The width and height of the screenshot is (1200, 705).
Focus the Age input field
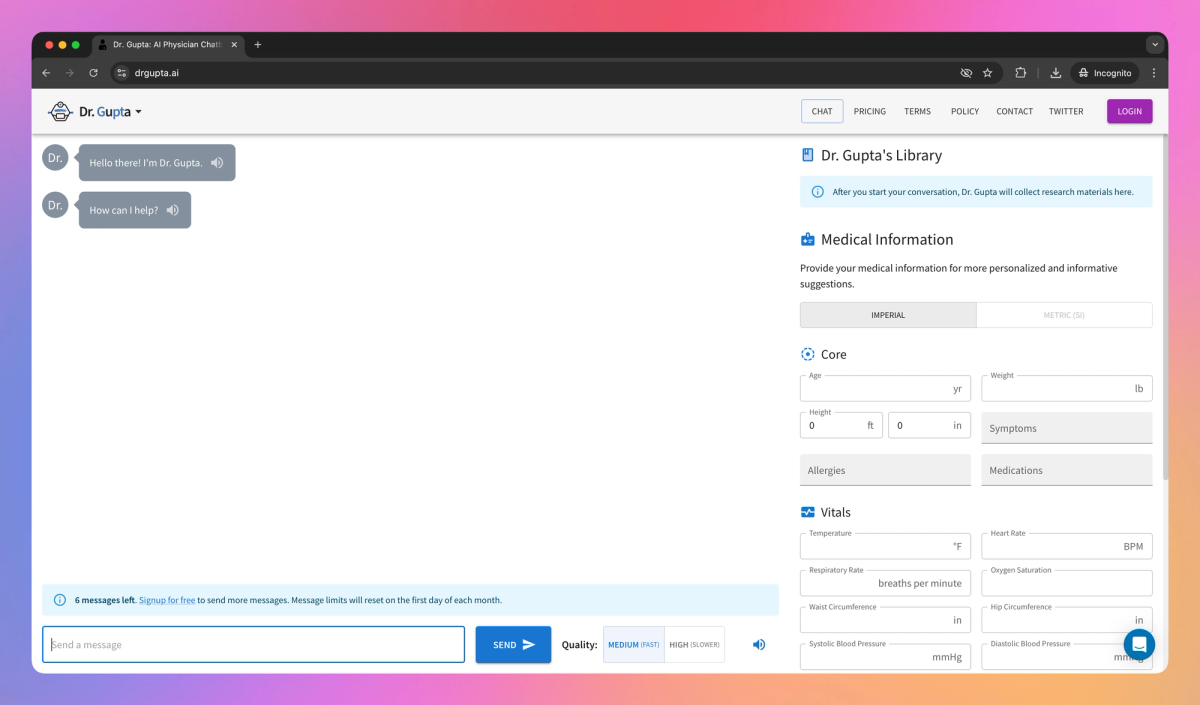click(x=885, y=388)
